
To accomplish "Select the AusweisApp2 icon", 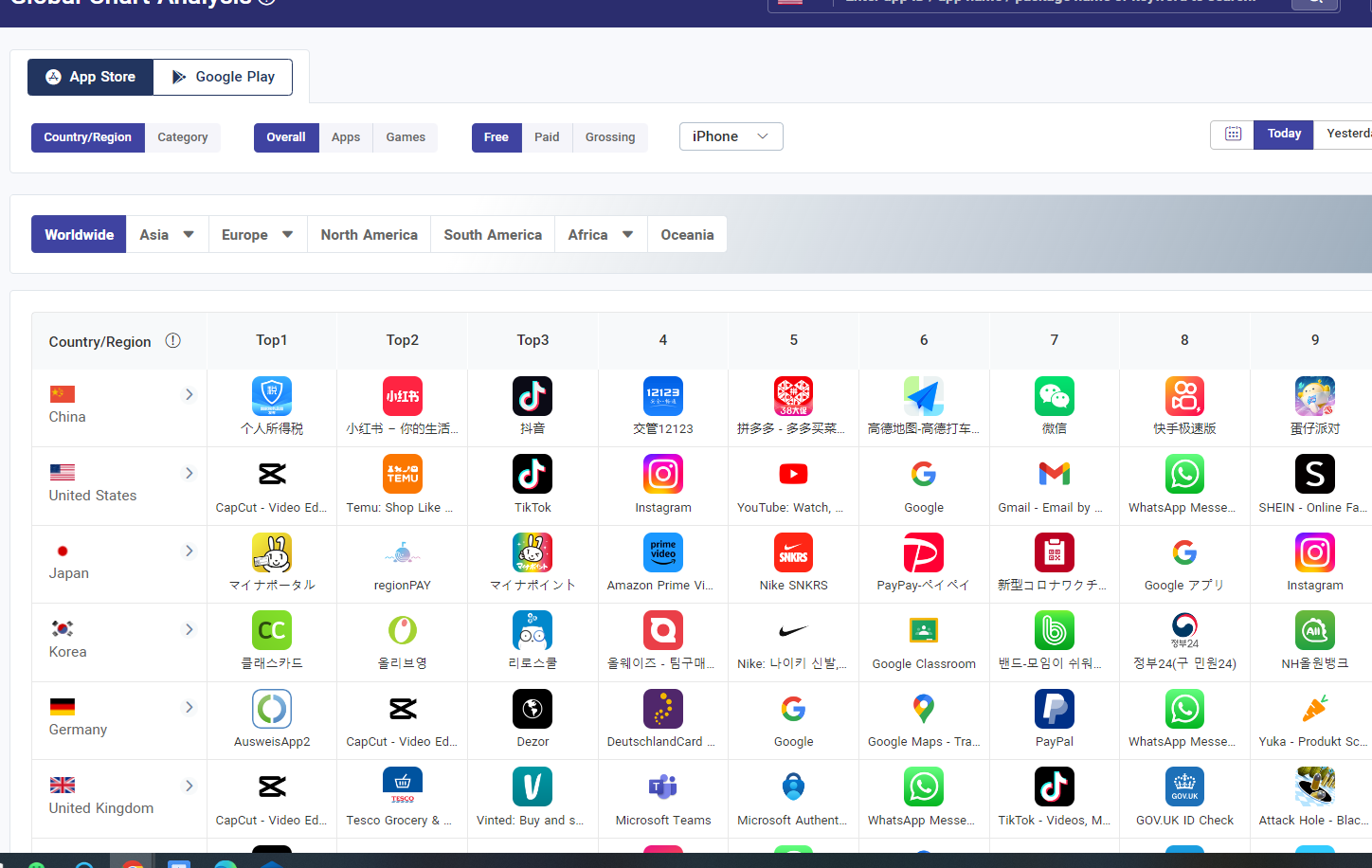I will pos(272,709).
